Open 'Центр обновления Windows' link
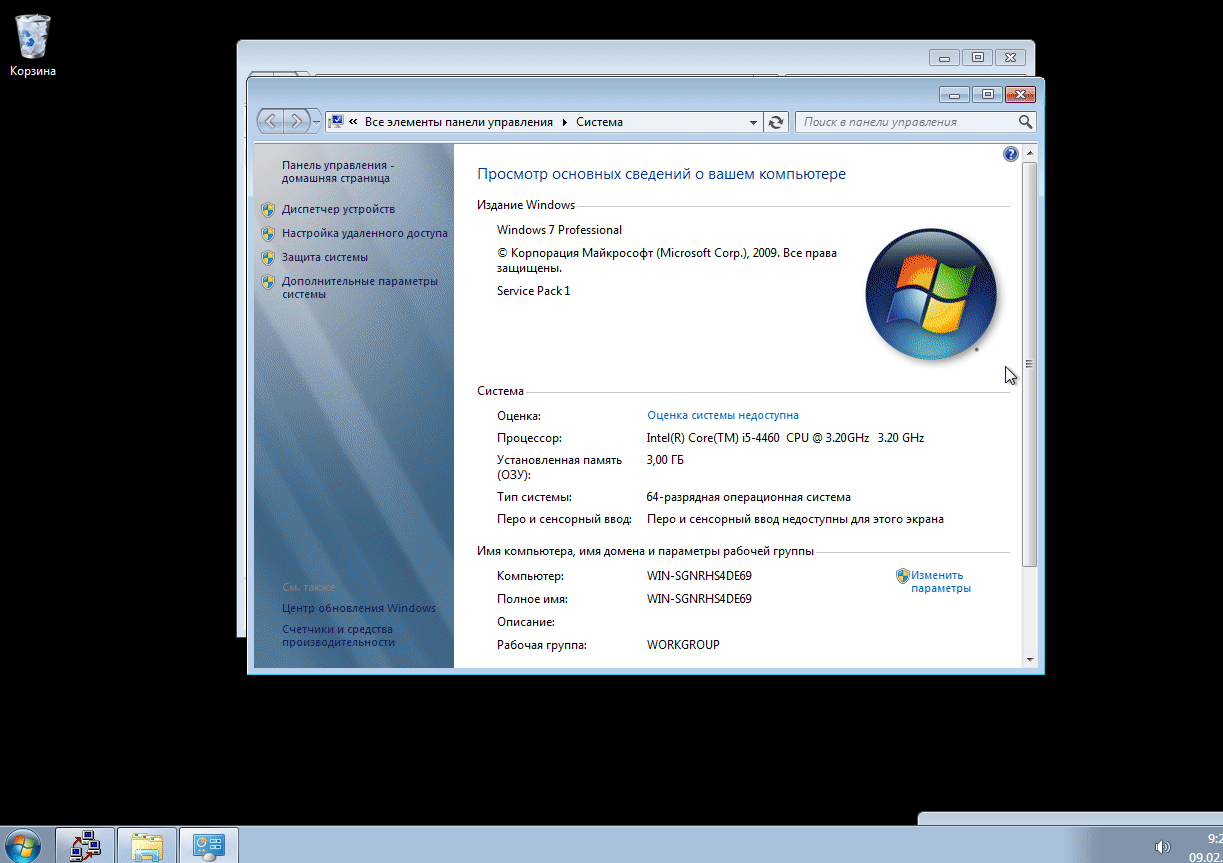Screen dimensions: 1223x863 tap(359, 608)
